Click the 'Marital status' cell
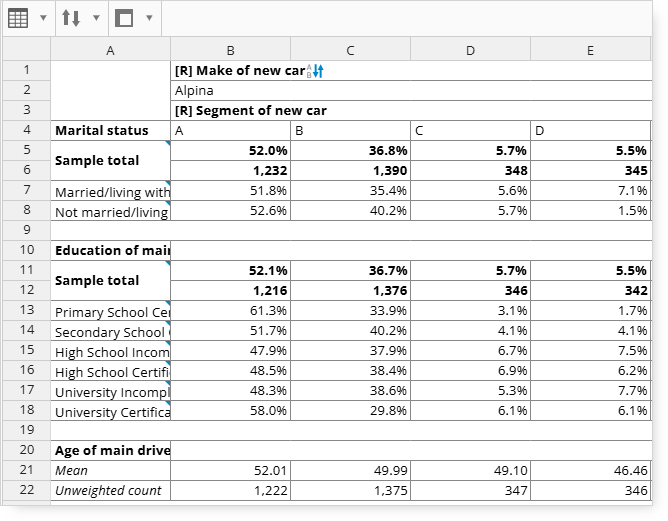The width and height of the screenshot is (668, 521). pos(110,130)
